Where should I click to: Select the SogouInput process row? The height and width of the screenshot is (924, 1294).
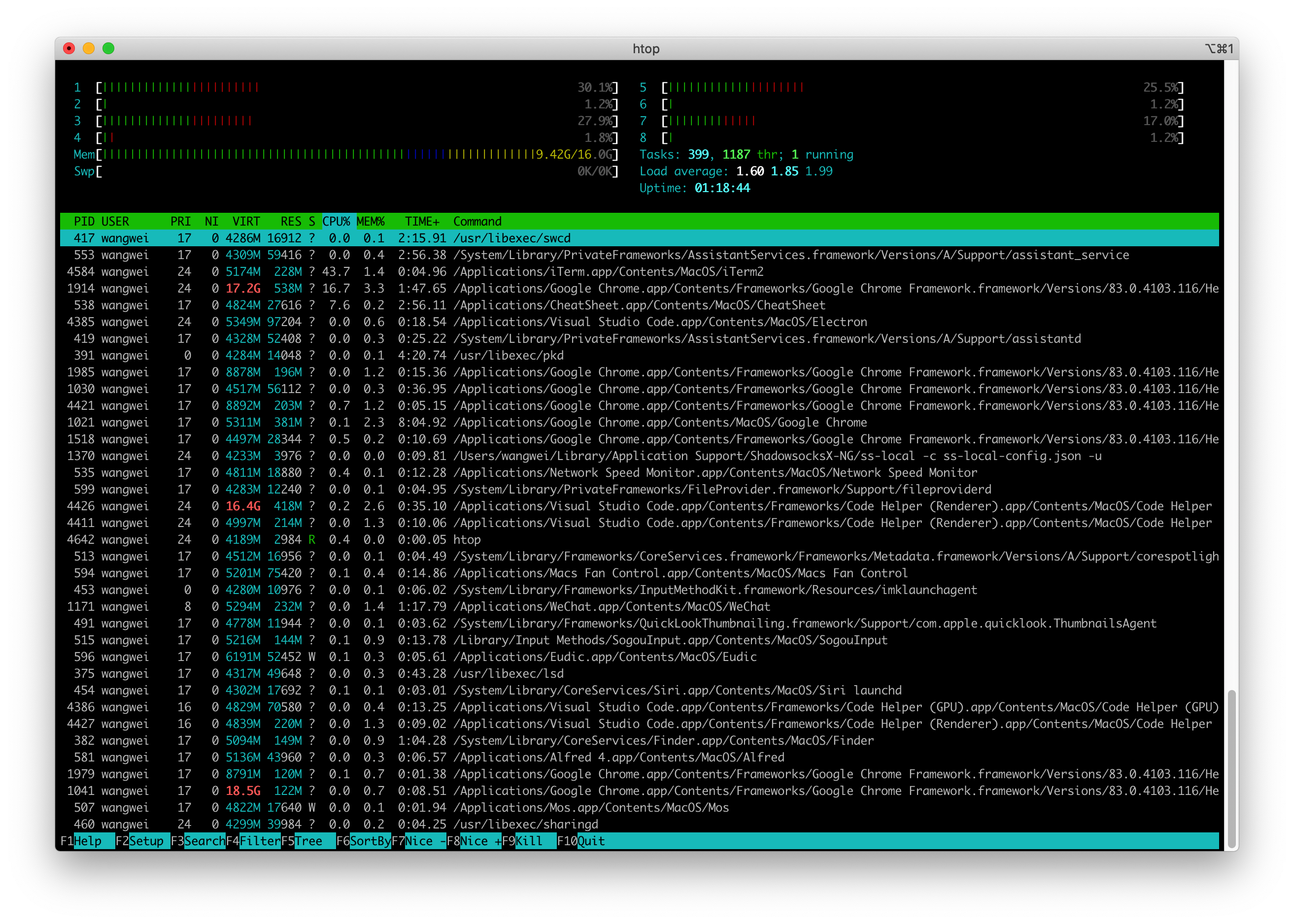(639, 640)
